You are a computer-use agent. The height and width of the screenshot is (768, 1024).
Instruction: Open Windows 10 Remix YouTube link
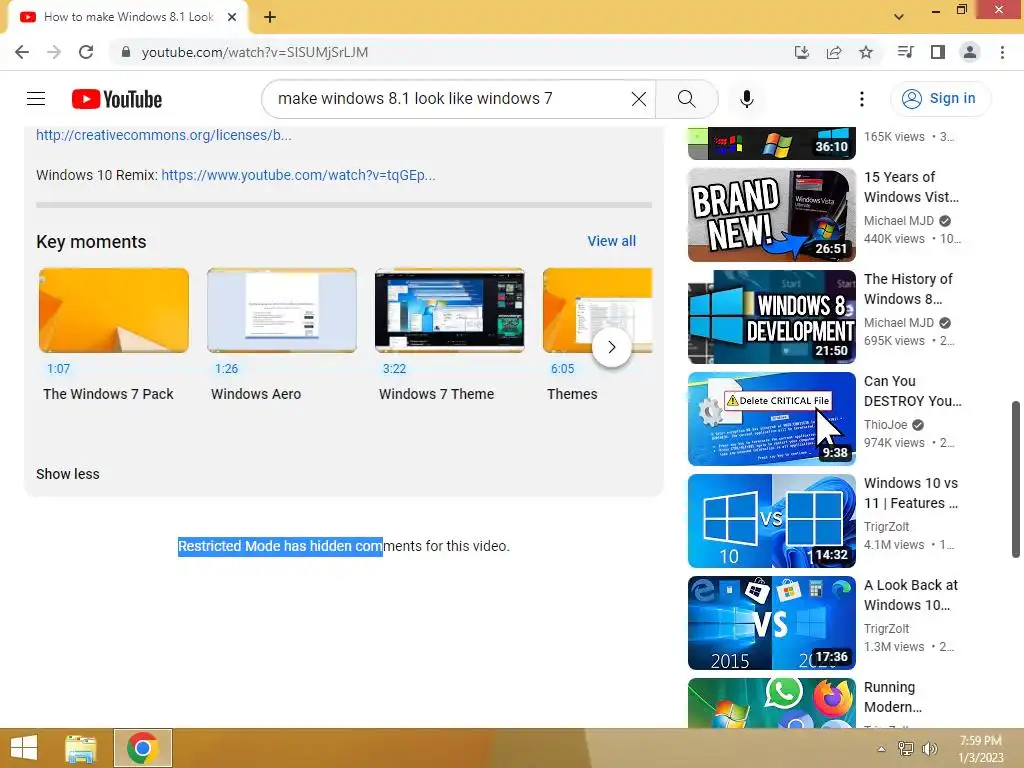298,175
